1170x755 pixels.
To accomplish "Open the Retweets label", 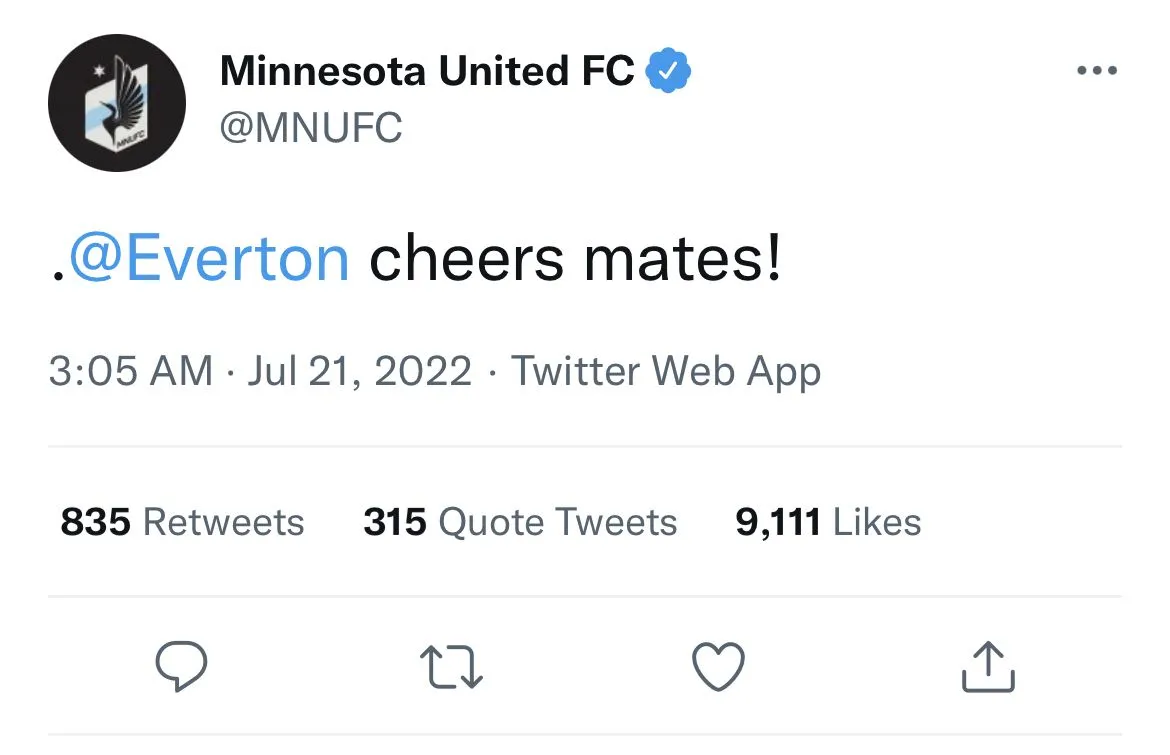I will [224, 522].
